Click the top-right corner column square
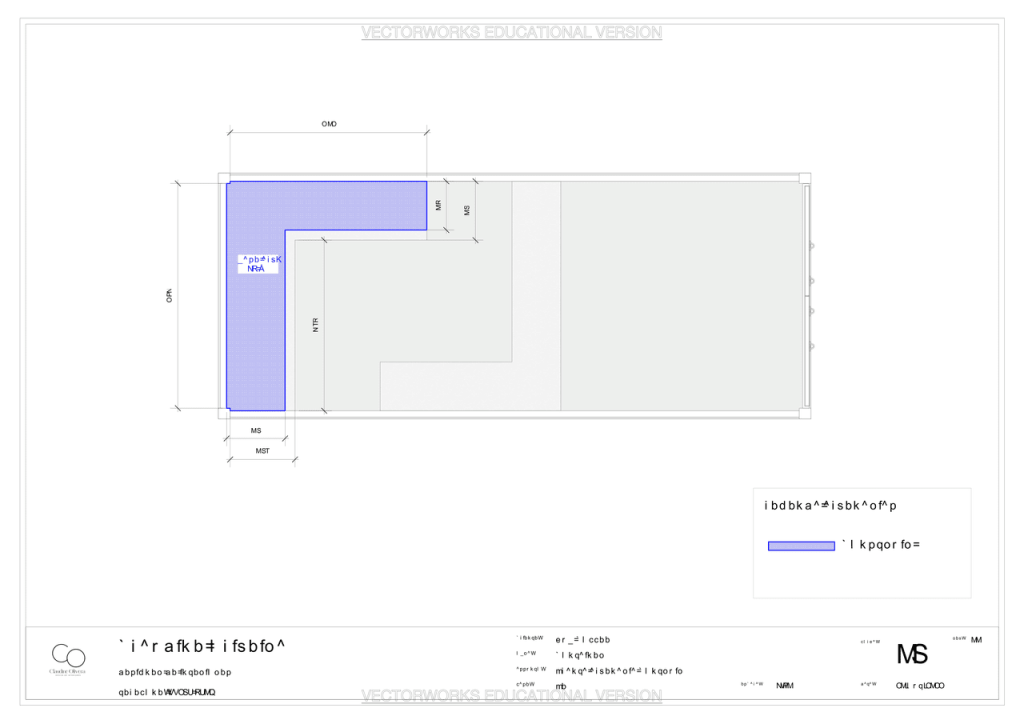This screenshot has height=724, width=1024. [x=805, y=178]
